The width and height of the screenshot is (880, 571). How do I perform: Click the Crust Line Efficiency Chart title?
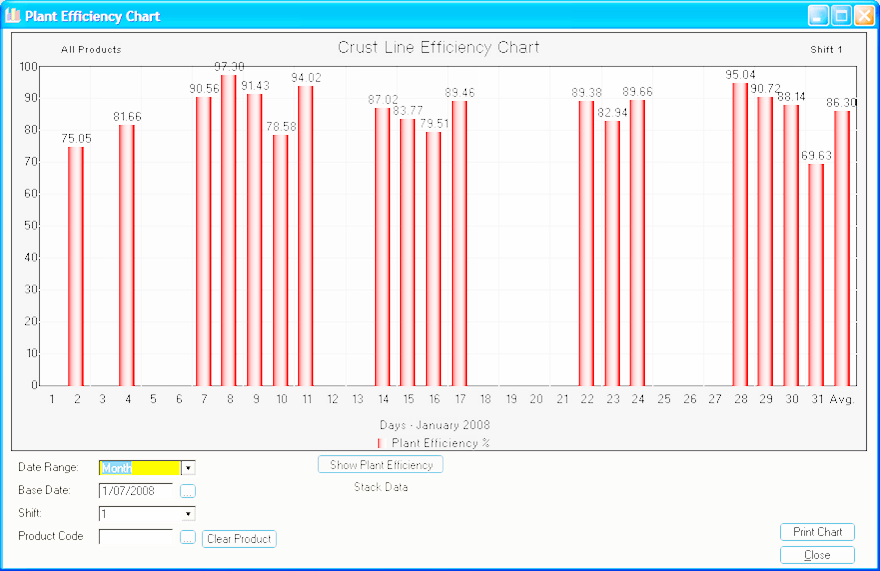(x=438, y=48)
